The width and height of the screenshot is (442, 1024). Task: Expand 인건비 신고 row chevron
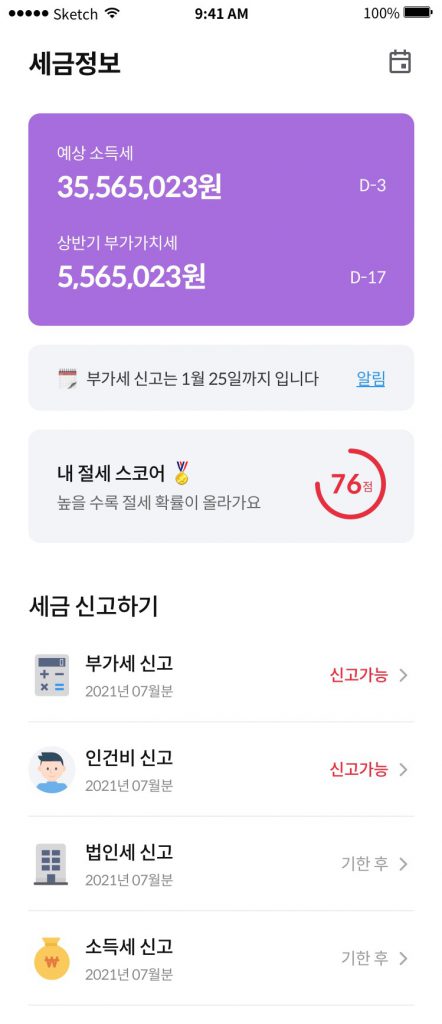pyautogui.click(x=403, y=770)
